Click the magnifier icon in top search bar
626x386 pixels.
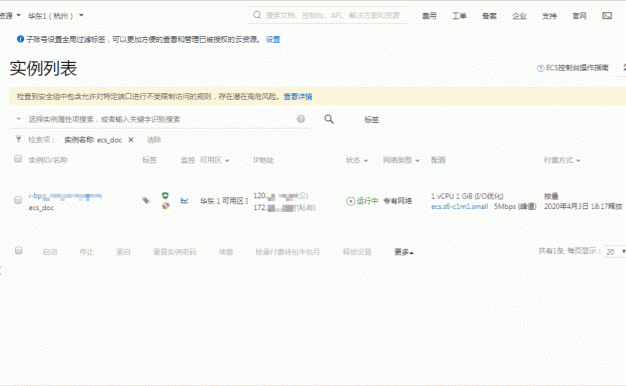point(257,15)
